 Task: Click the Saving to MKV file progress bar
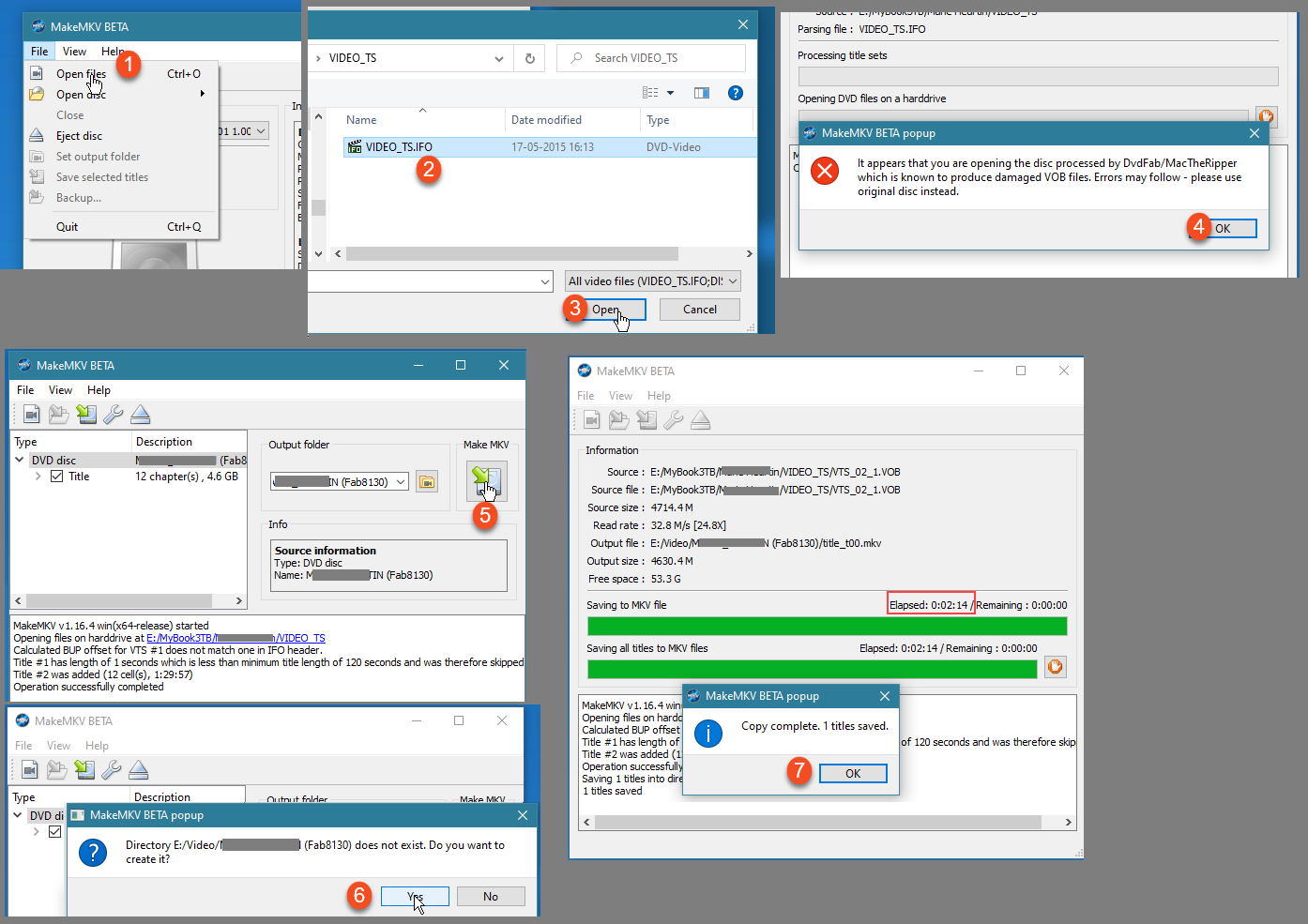(828, 626)
